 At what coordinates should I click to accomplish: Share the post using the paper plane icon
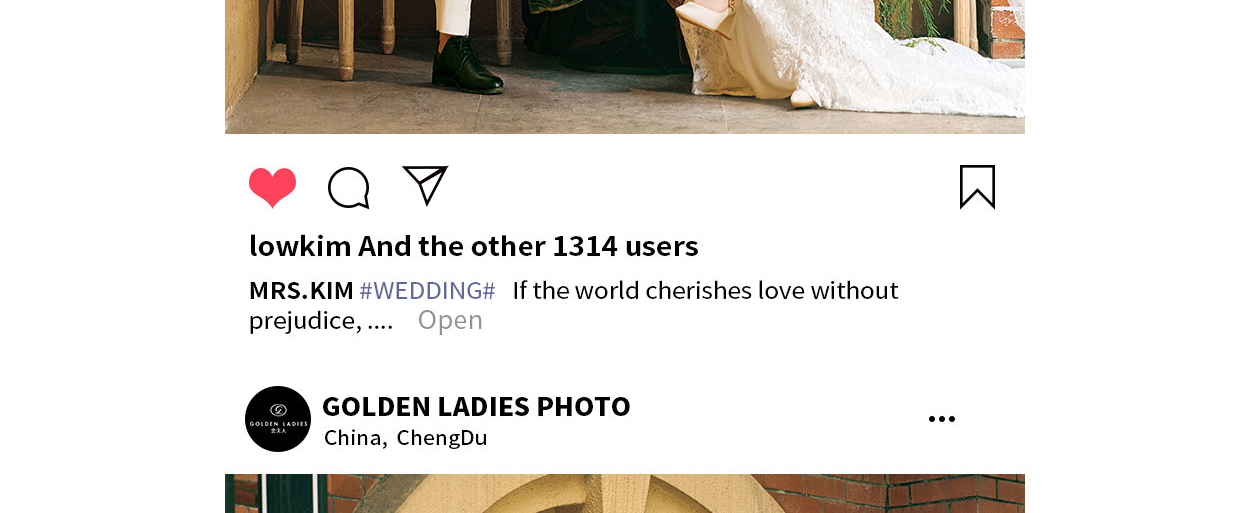click(425, 185)
